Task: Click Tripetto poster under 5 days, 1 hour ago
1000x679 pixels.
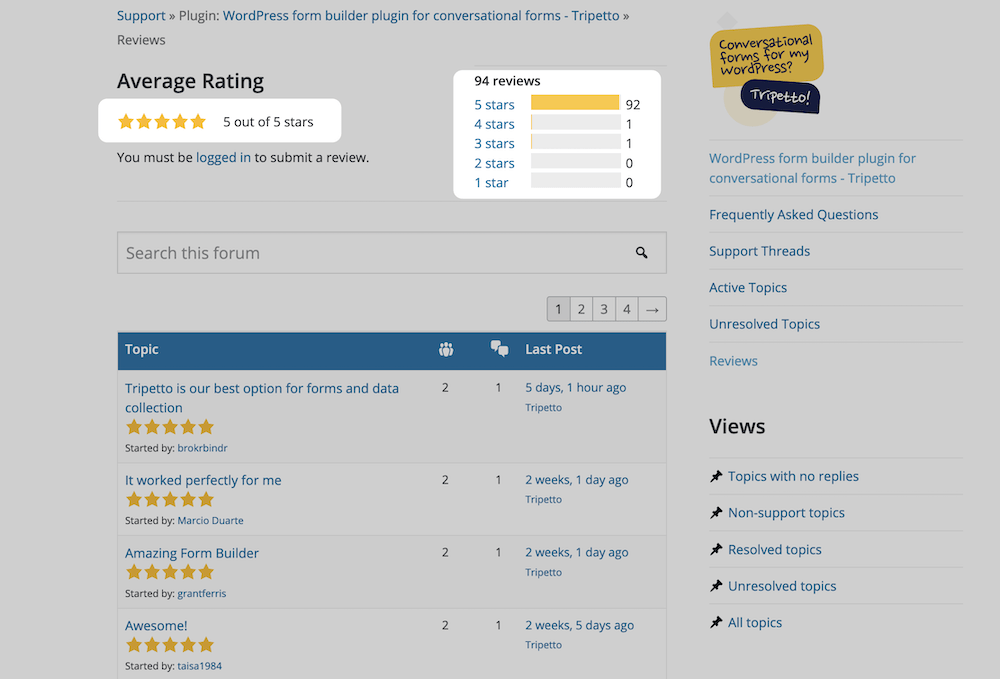Action: pos(543,408)
